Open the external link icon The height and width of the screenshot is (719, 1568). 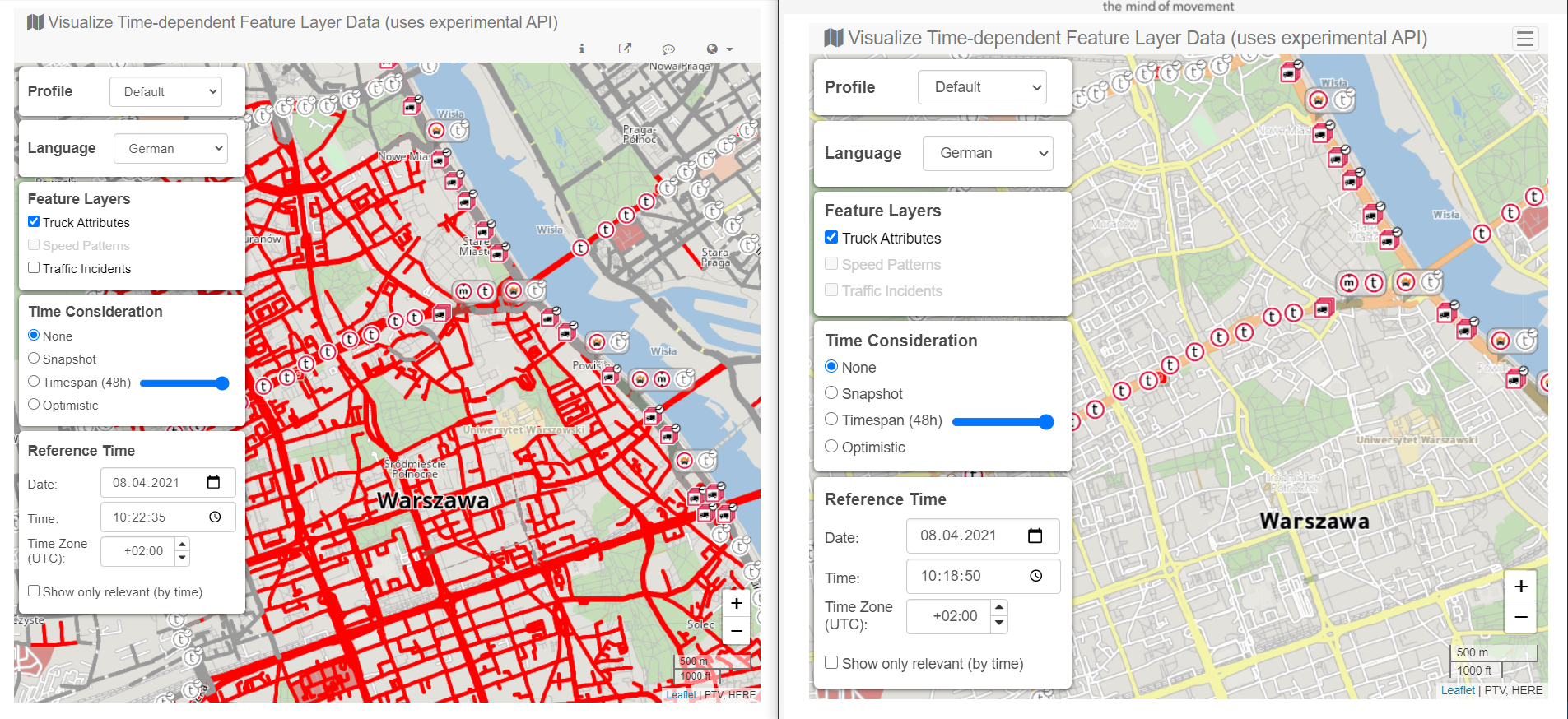[625, 49]
